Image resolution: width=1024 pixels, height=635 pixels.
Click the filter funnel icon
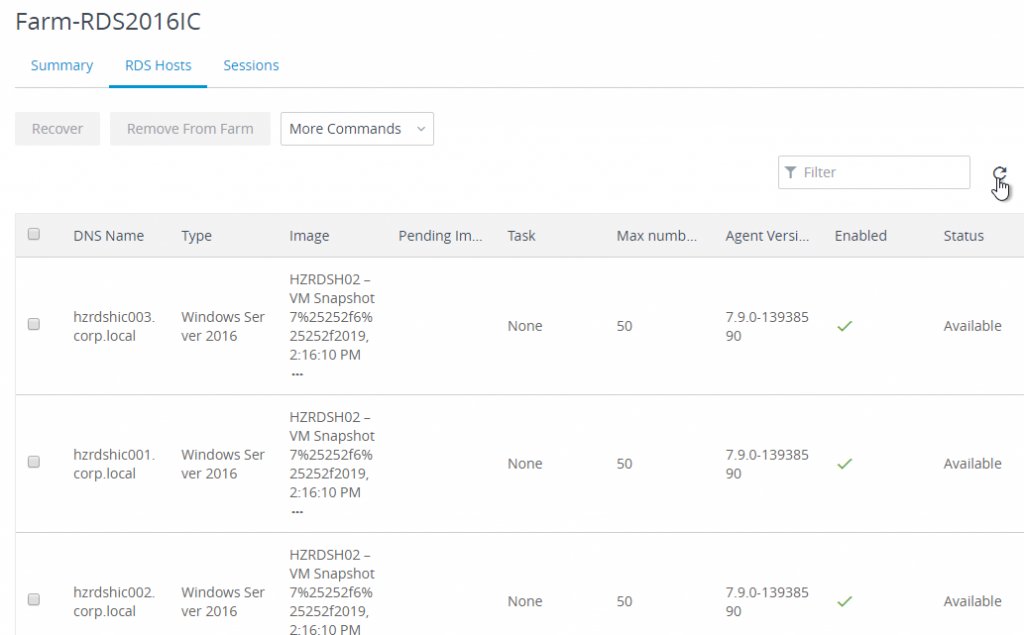792,172
